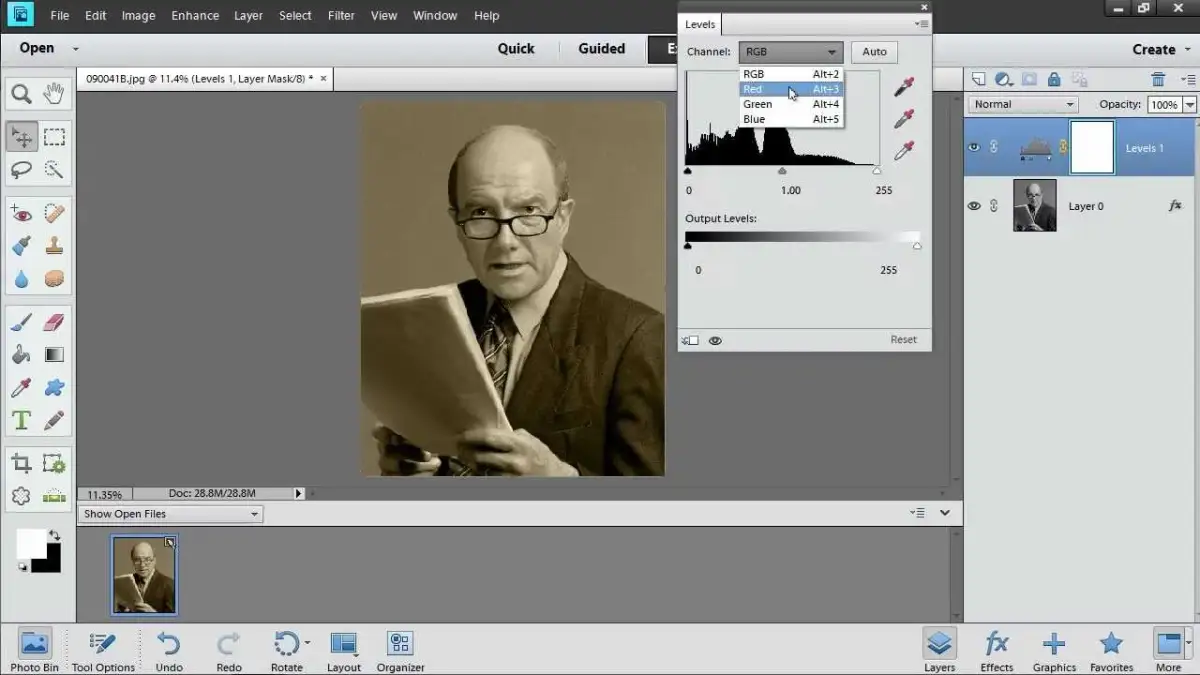Image resolution: width=1200 pixels, height=675 pixels.
Task: Select the Eraser tool
Action: (x=53, y=322)
